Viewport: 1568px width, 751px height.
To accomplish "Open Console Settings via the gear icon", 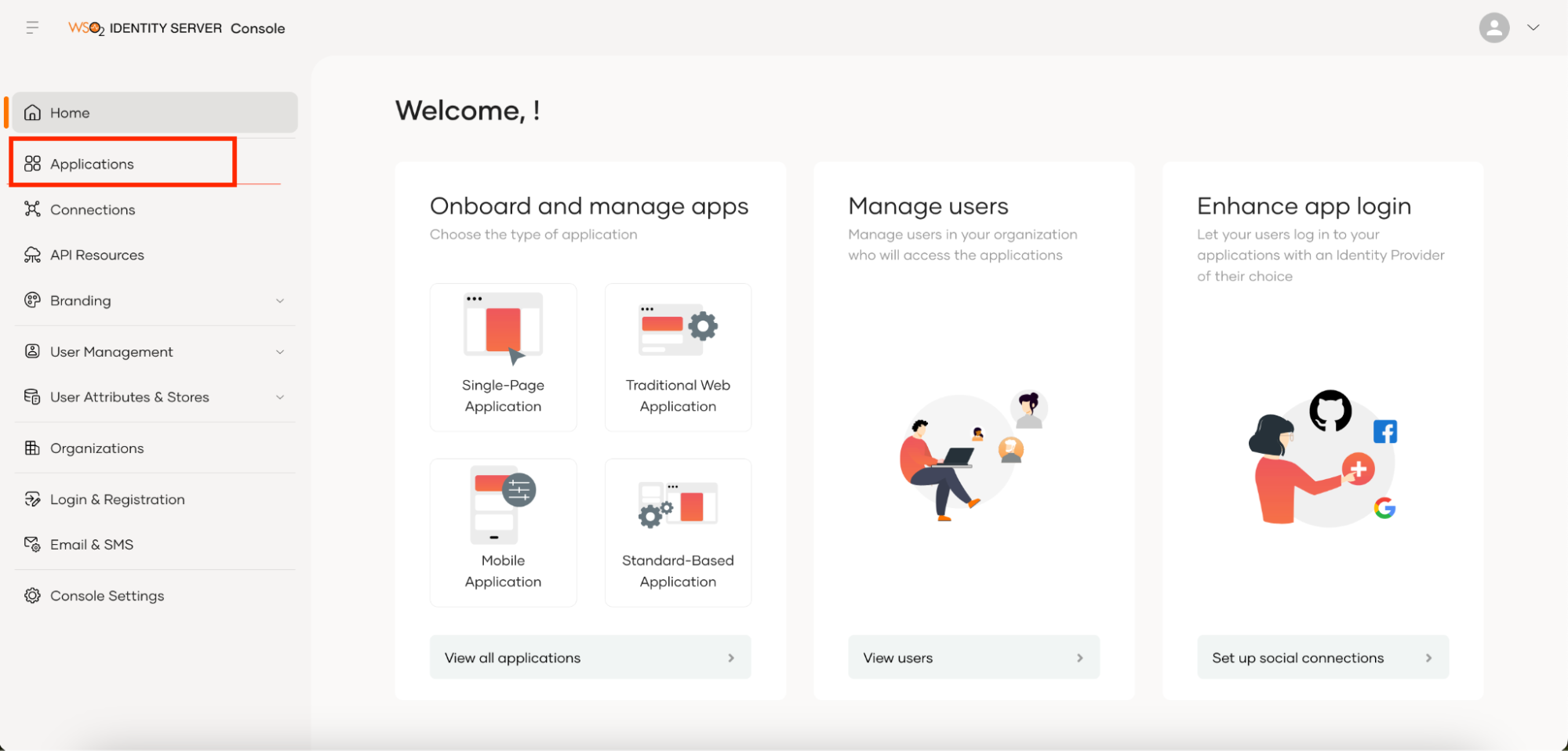I will (32, 595).
